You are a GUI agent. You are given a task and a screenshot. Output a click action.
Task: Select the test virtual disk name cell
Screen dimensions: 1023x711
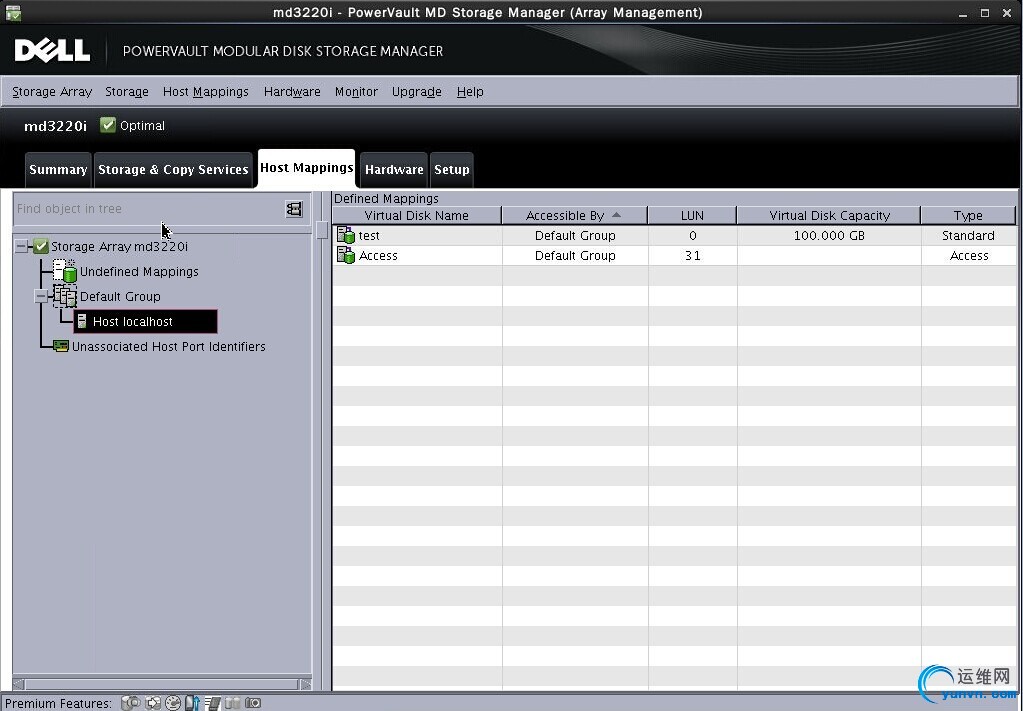tap(418, 235)
